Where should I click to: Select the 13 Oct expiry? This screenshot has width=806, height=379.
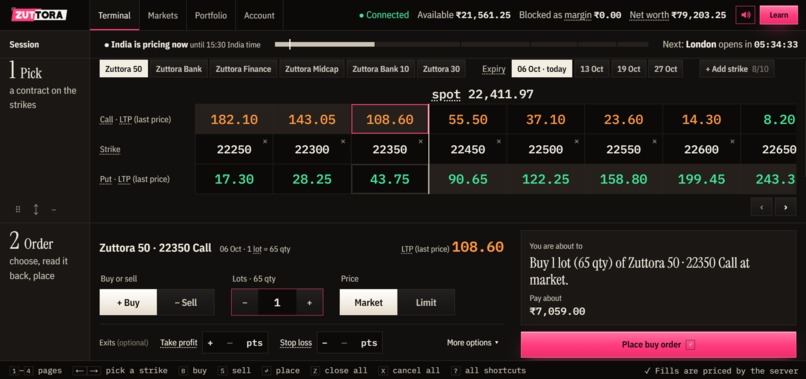(592, 69)
